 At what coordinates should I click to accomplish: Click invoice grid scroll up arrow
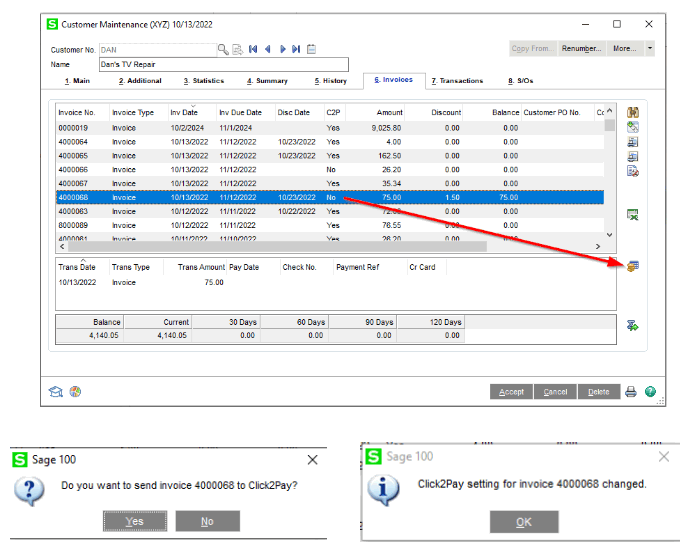pos(609,111)
